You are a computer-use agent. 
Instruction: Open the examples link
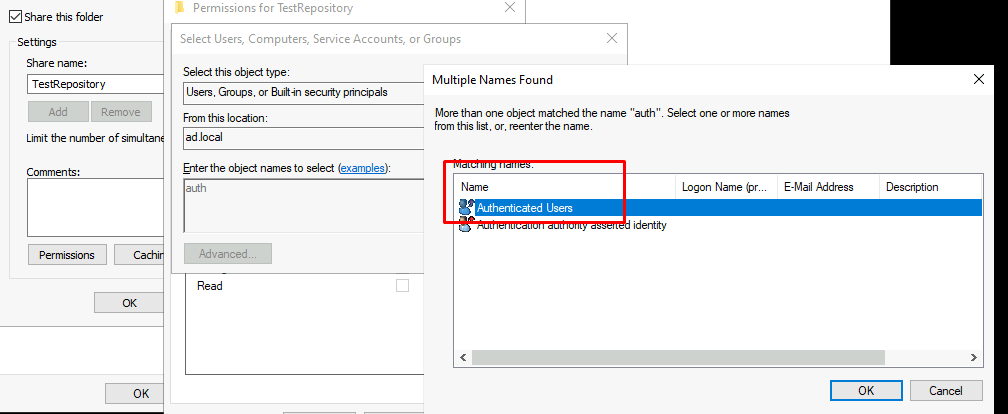(363, 168)
